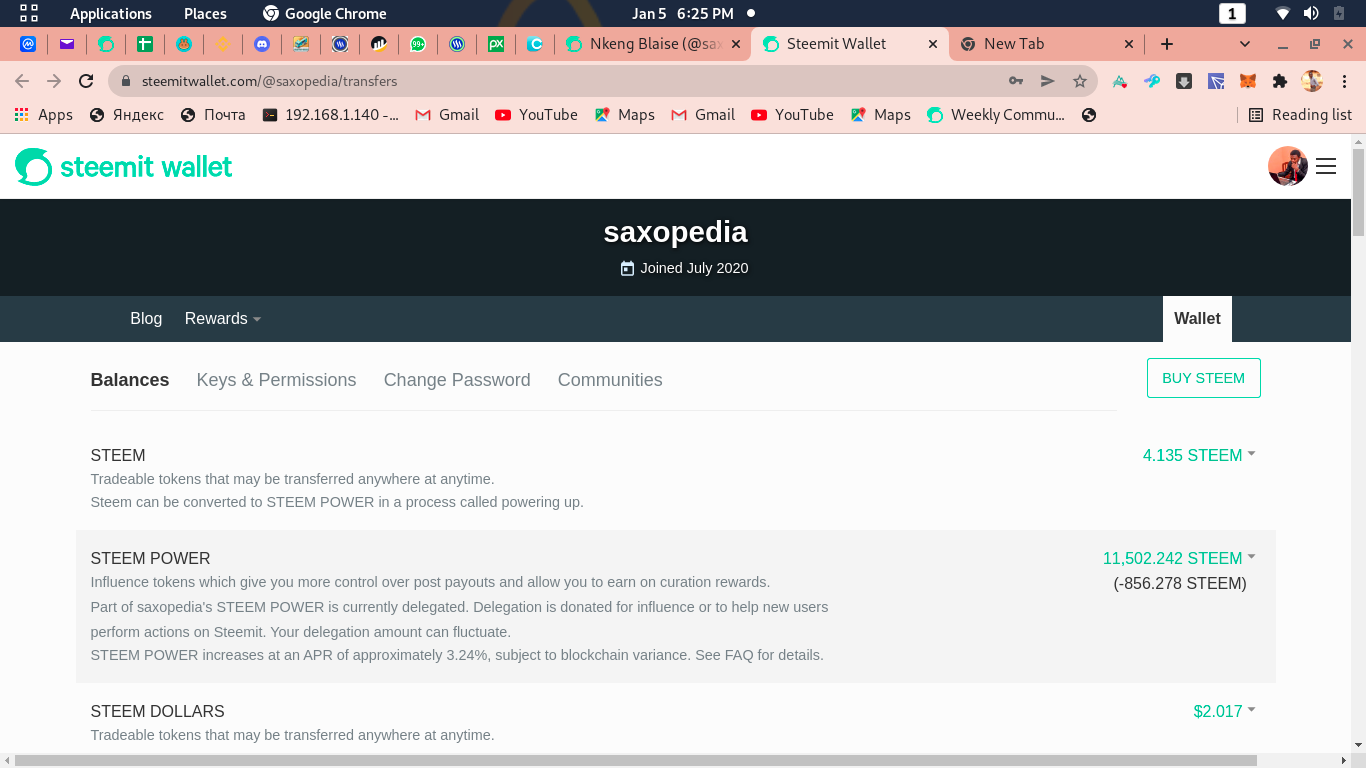Switch to the green 99+ pinned tab

click(418, 44)
